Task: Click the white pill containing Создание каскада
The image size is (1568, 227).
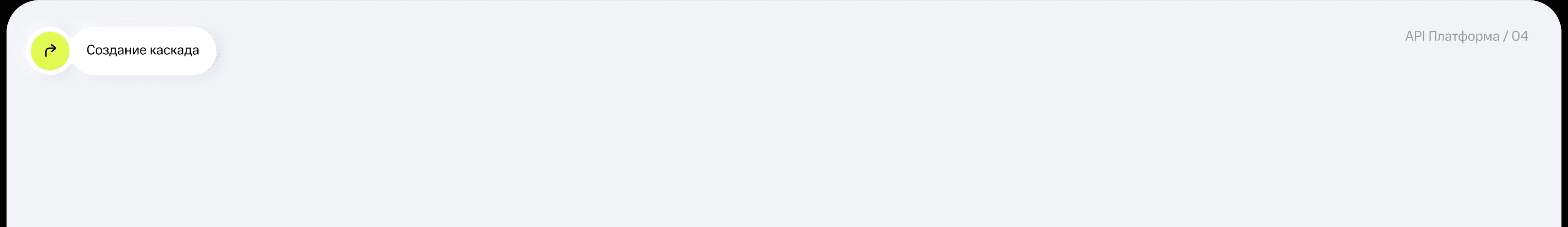Action: coord(144,51)
